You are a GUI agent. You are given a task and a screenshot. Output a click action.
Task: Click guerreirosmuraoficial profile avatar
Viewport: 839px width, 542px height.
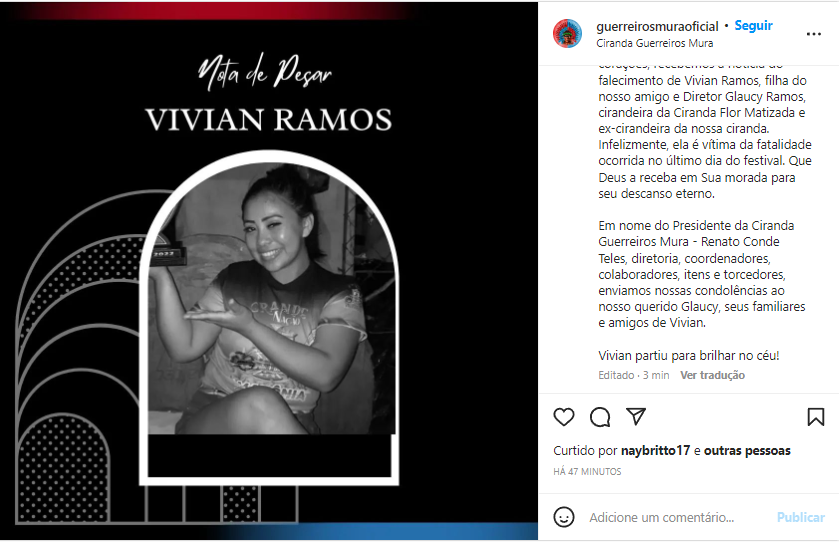click(x=567, y=34)
